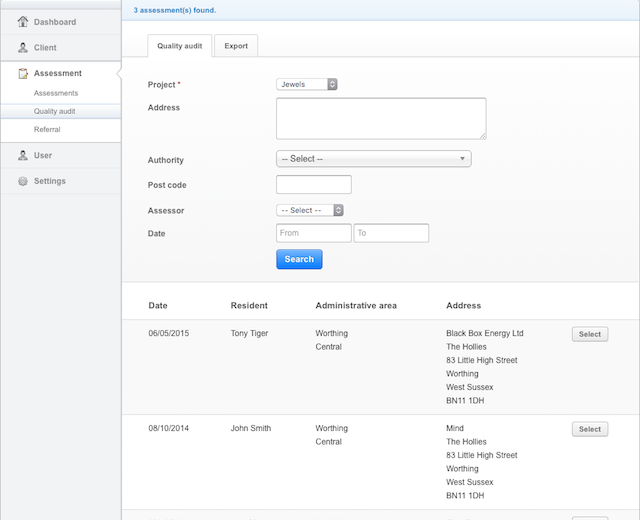Open the Dashboard menu item
The image size is (640, 520).
pyautogui.click(x=61, y=22)
